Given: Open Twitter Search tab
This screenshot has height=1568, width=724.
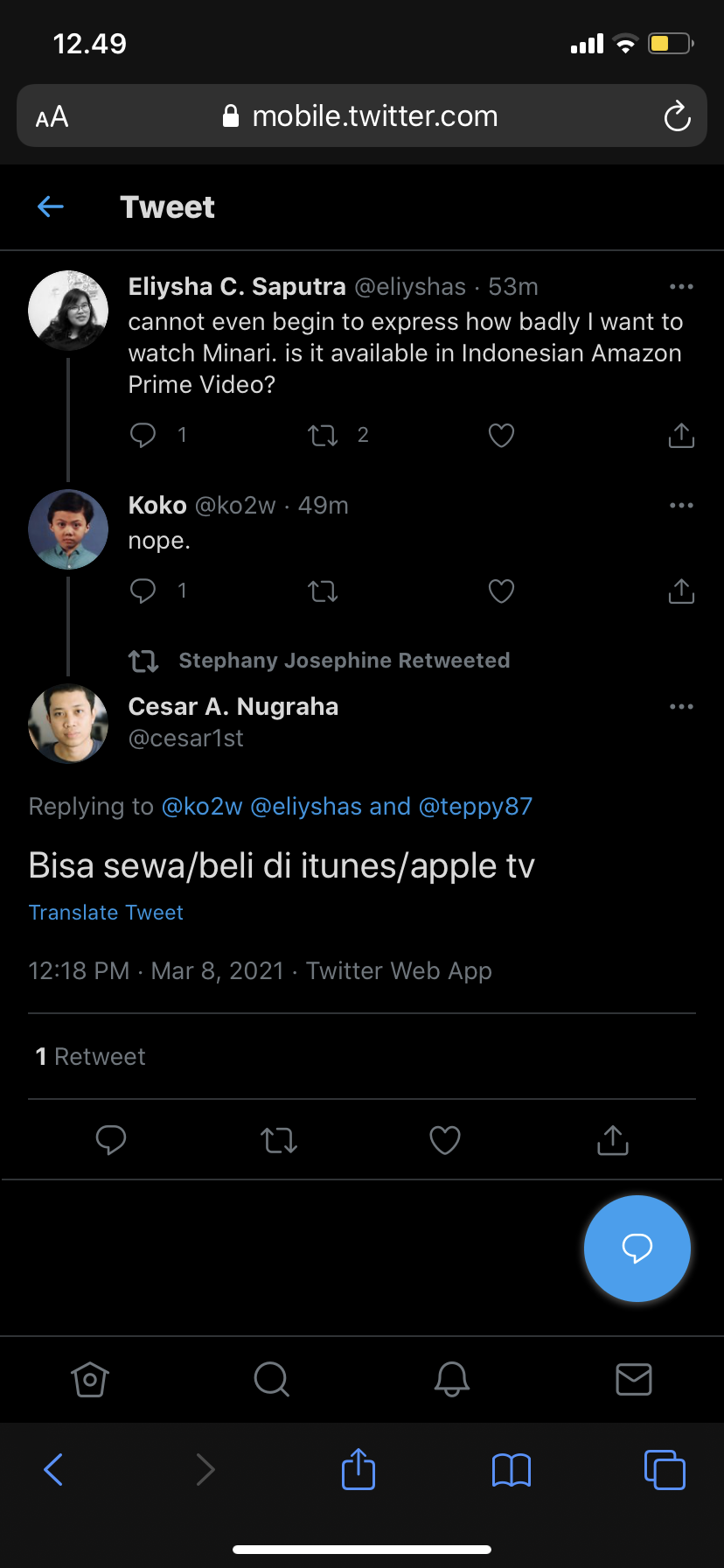Looking at the screenshot, I should 271,1380.
